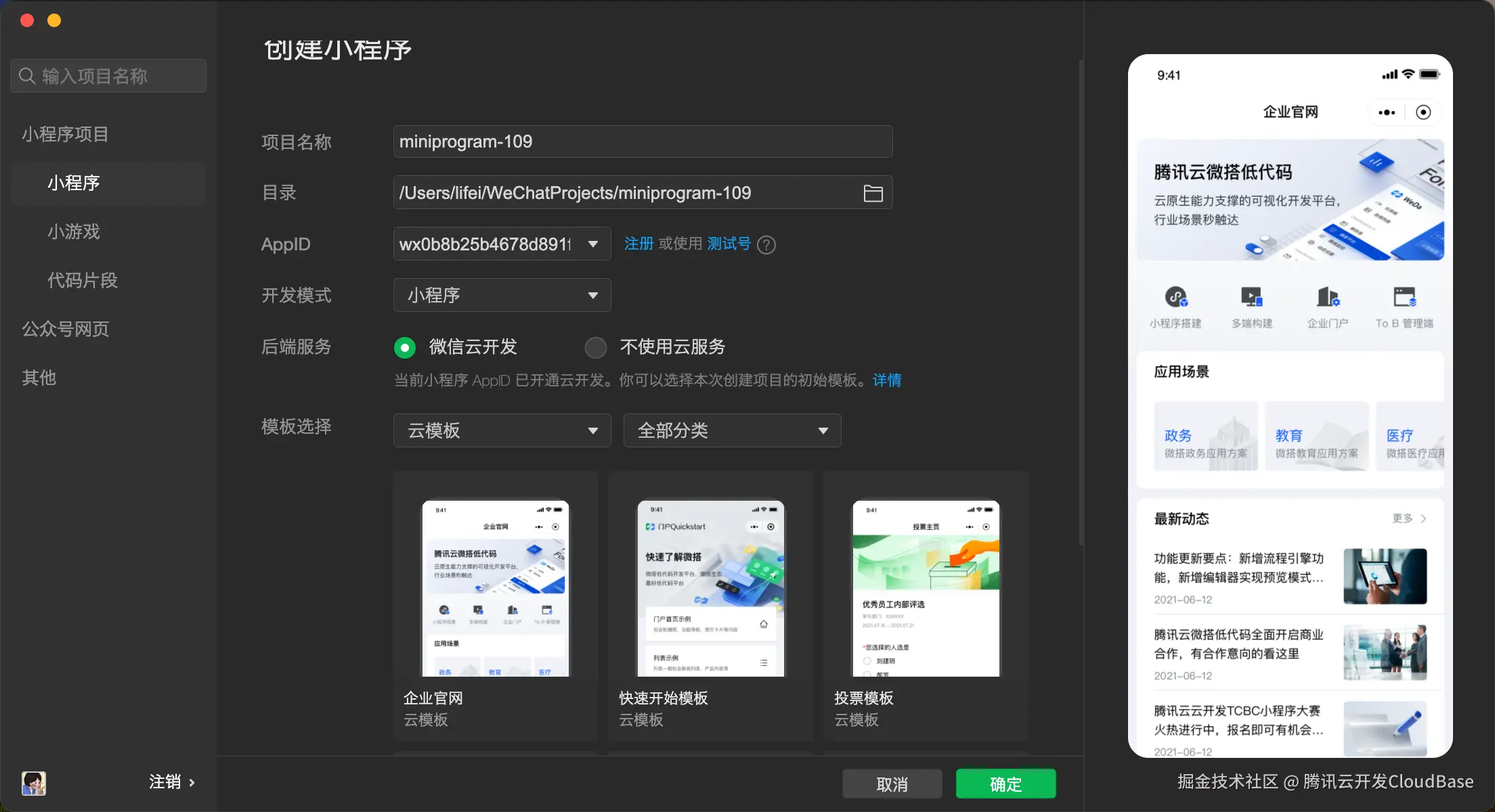Screen dimensions: 1495x812
Task: Click the 注册 link next to AppID
Action: click(638, 244)
